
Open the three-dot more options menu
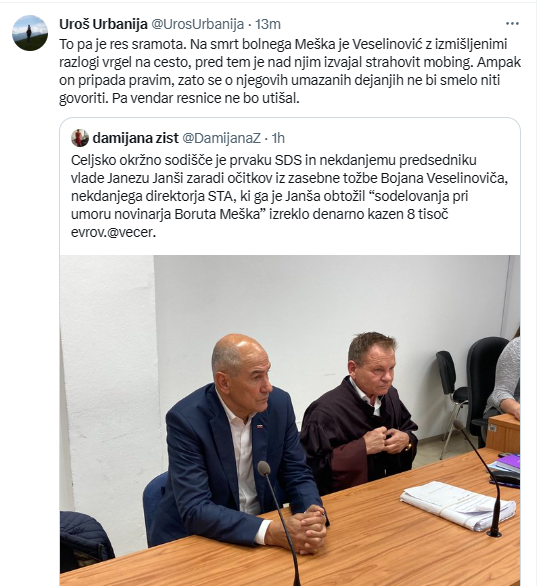[x=512, y=24]
